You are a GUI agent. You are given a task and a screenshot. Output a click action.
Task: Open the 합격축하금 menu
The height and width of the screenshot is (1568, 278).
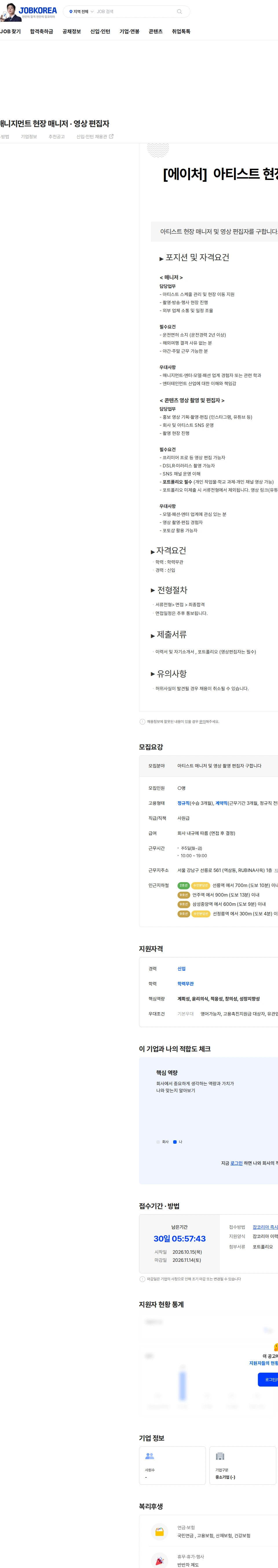tap(41, 32)
